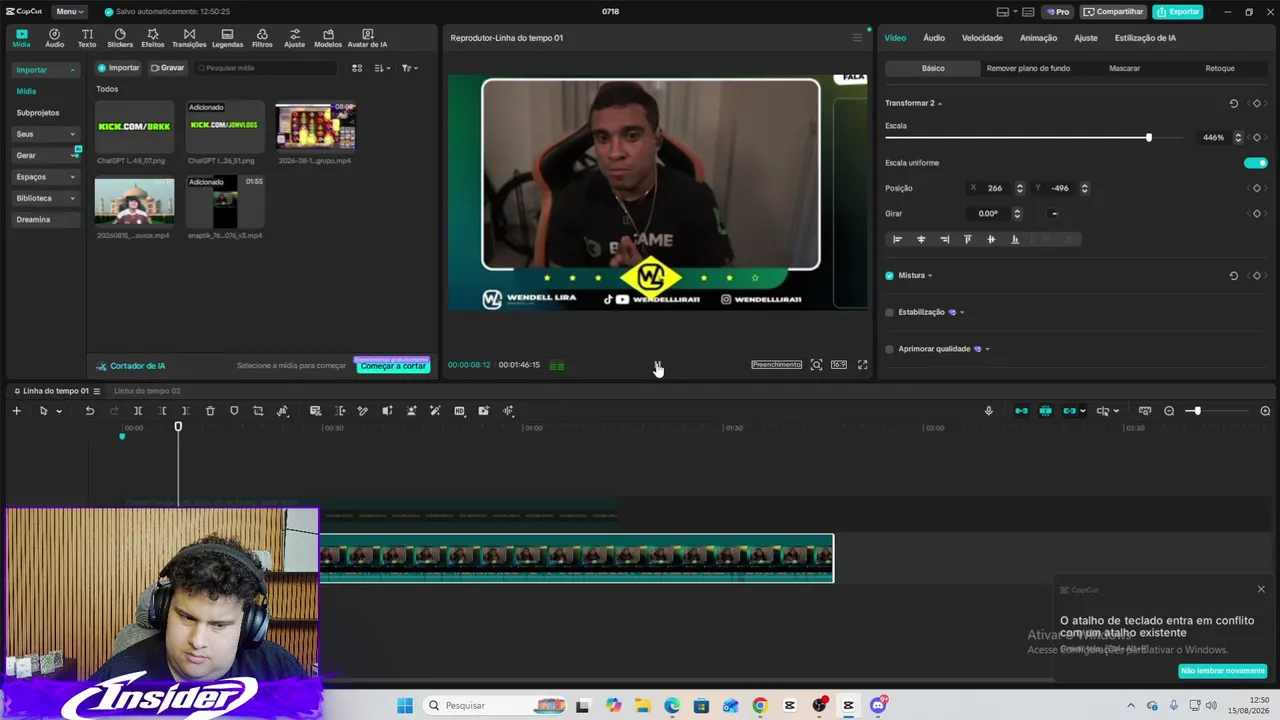Screen dimensions: 1280x720
Task: Collapse the Importar section
Action: [45, 70]
